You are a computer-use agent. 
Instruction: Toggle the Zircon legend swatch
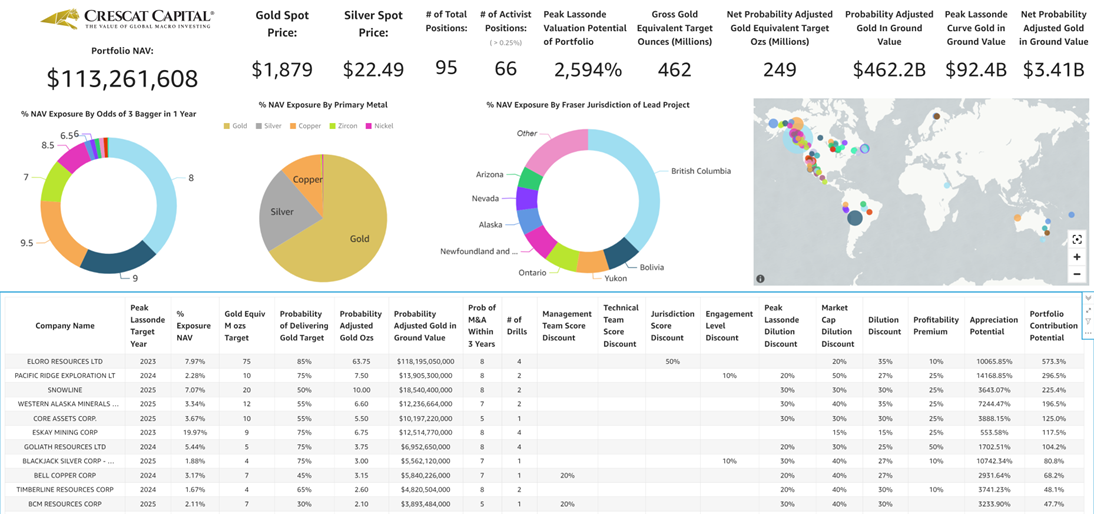pyautogui.click(x=333, y=126)
